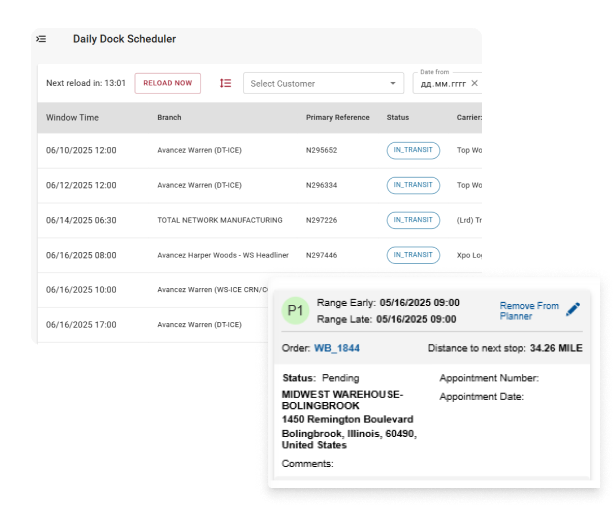Screen dimensions: 616x507
Task: Sort by the Window Time column header
Action: tap(72, 117)
